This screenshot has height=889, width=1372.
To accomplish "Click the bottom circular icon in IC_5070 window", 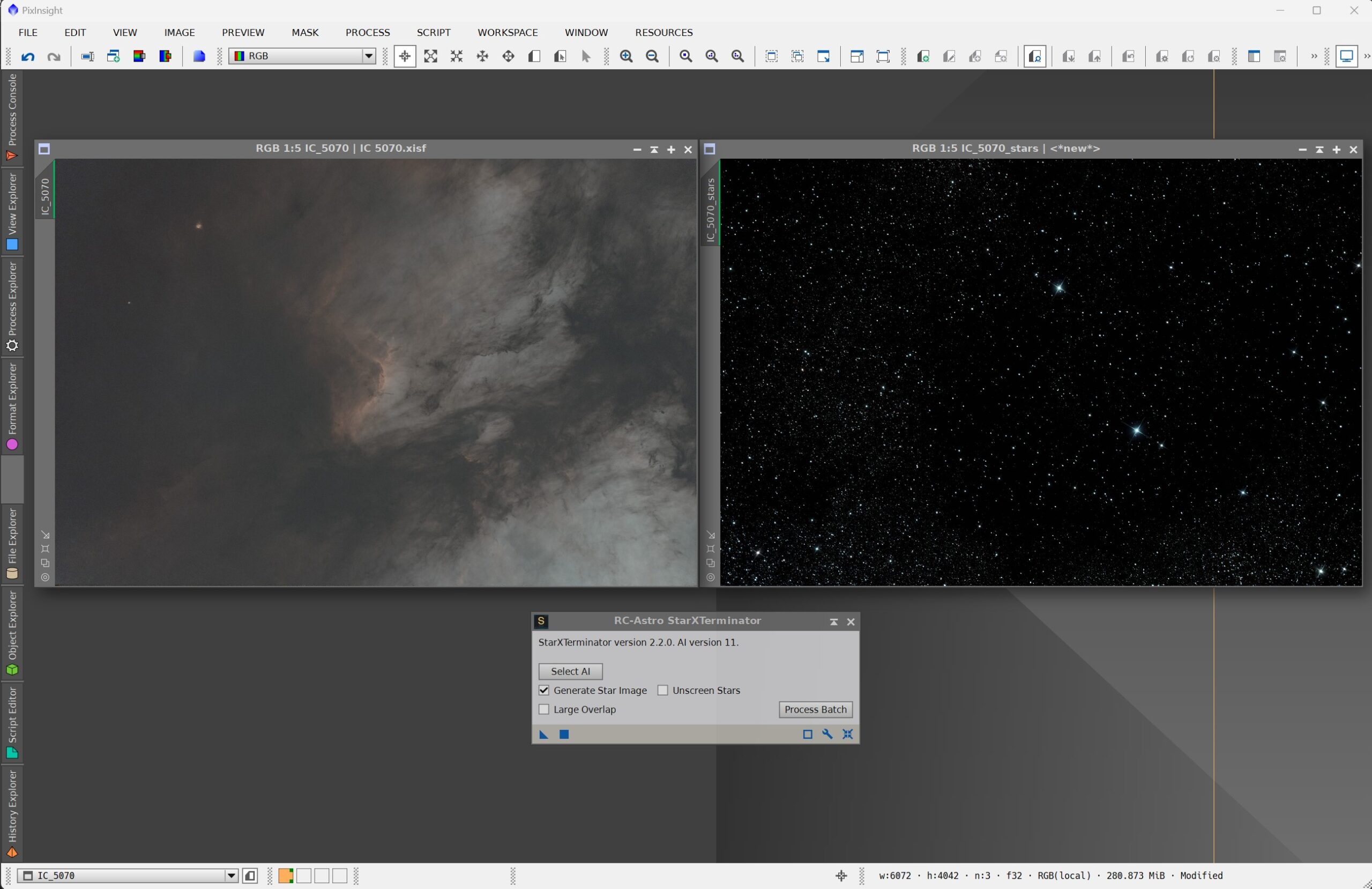I will pos(45,577).
